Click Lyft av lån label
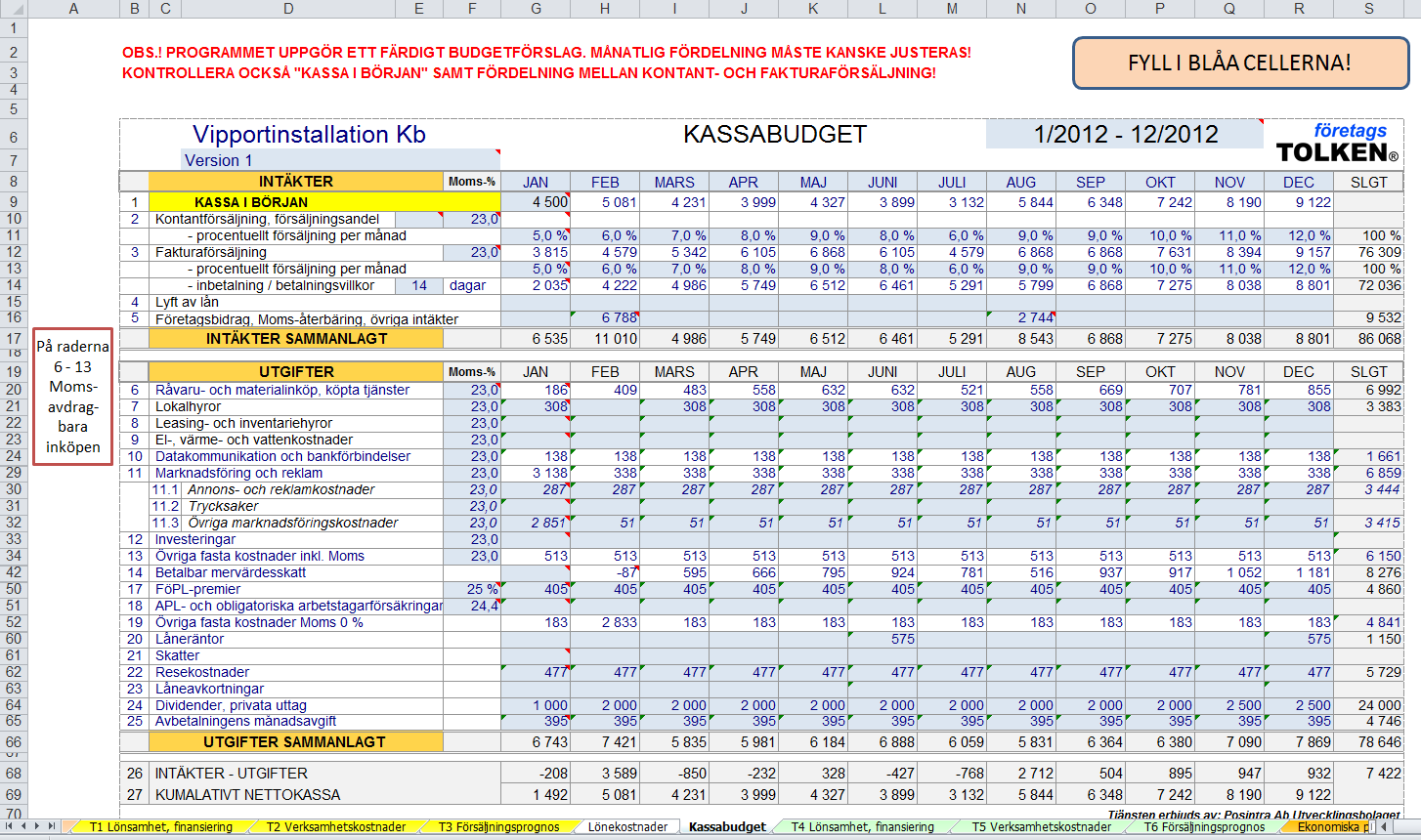Image resolution: width=1421 pixels, height=840 pixels. pos(188,302)
